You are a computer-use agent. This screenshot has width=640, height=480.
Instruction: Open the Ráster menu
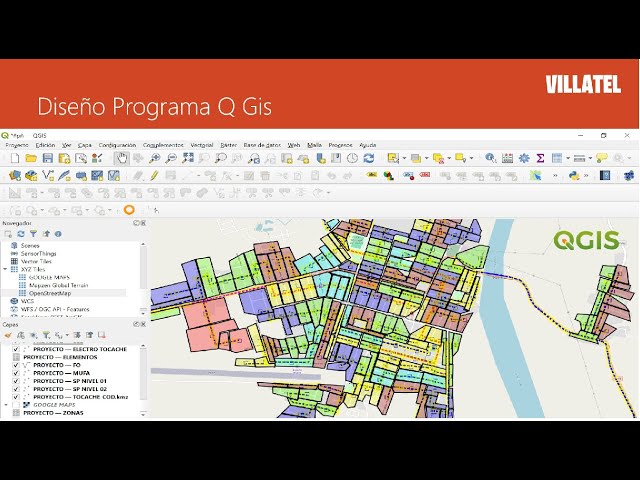[x=229, y=145]
